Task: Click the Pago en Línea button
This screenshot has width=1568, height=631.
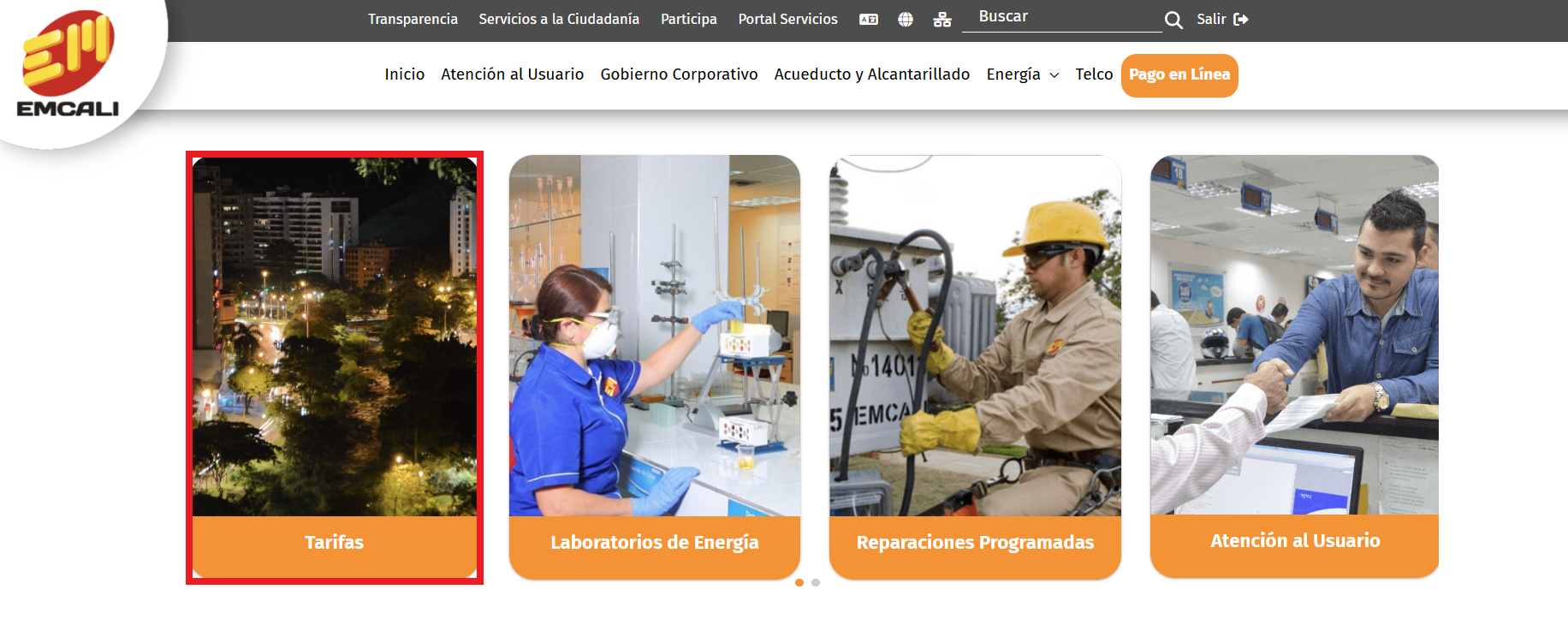Action: (x=1179, y=75)
